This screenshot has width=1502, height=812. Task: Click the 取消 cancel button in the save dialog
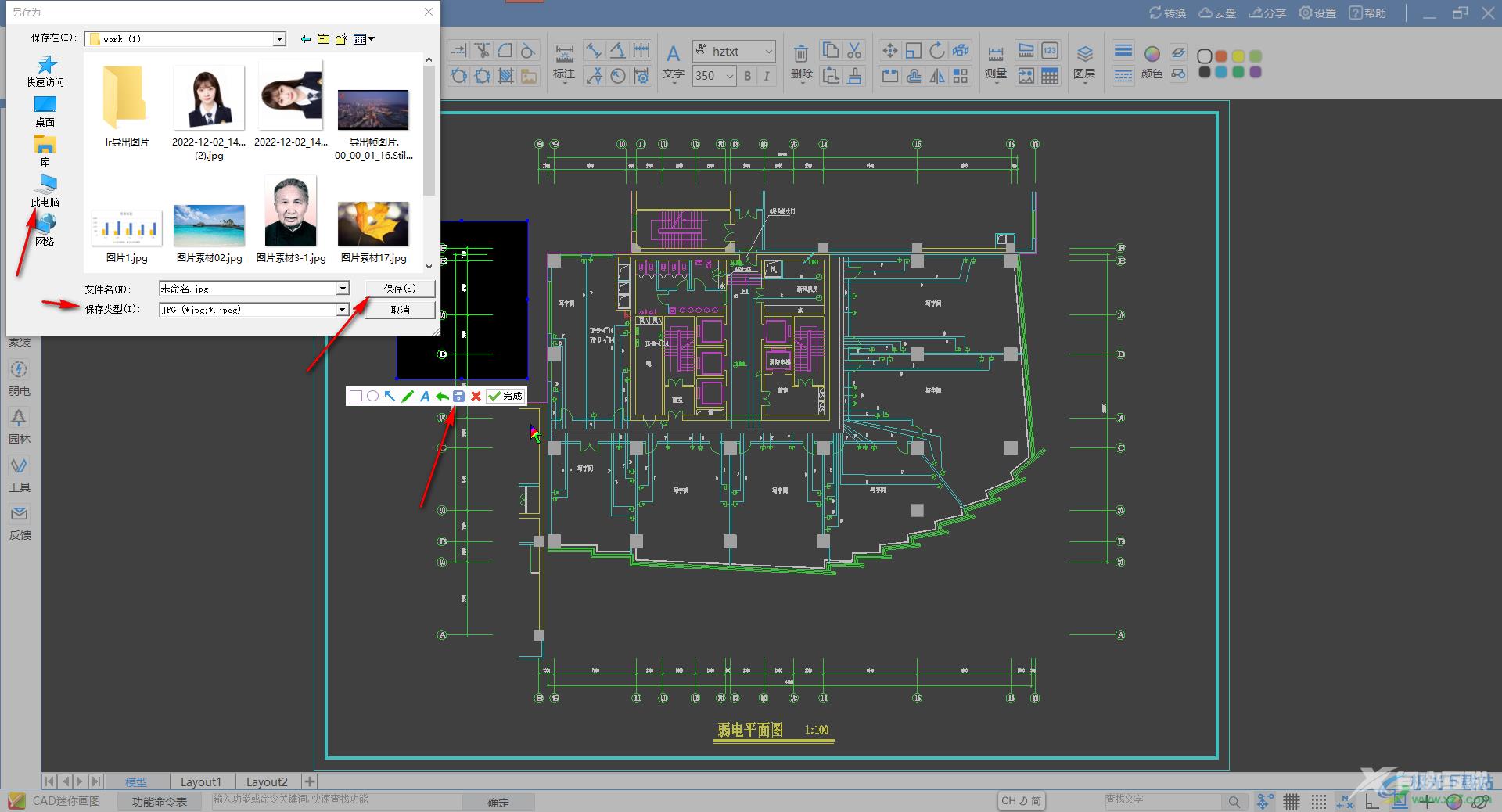tap(400, 310)
